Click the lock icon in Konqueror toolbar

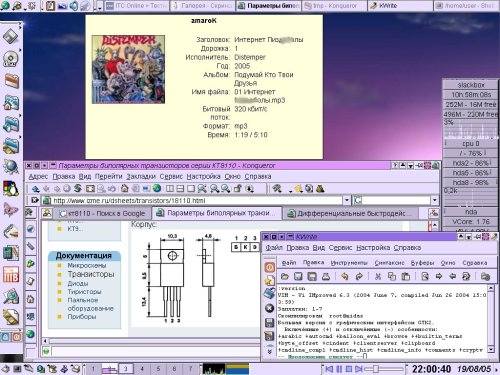237,189
